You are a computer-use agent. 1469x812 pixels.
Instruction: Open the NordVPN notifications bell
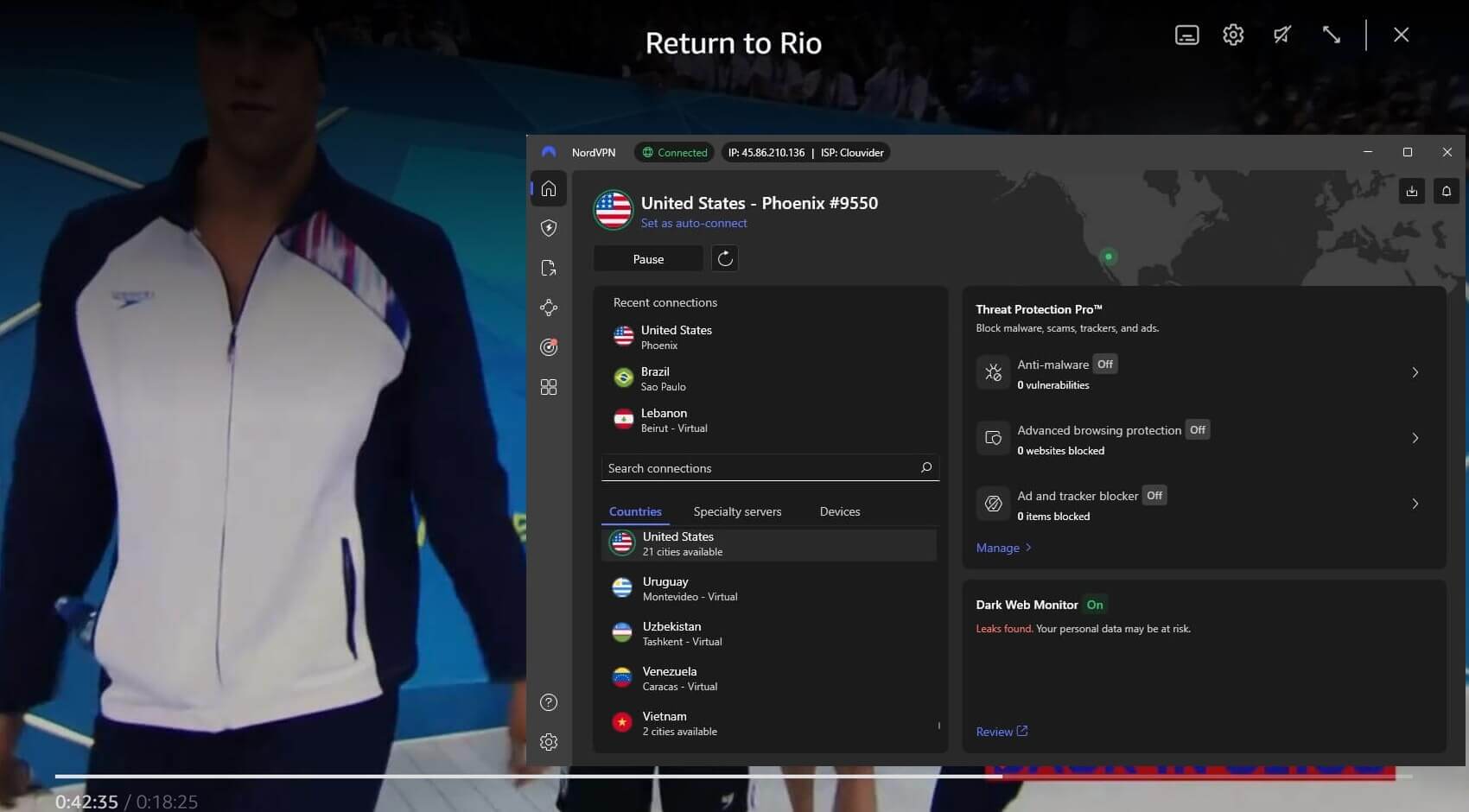click(1446, 192)
